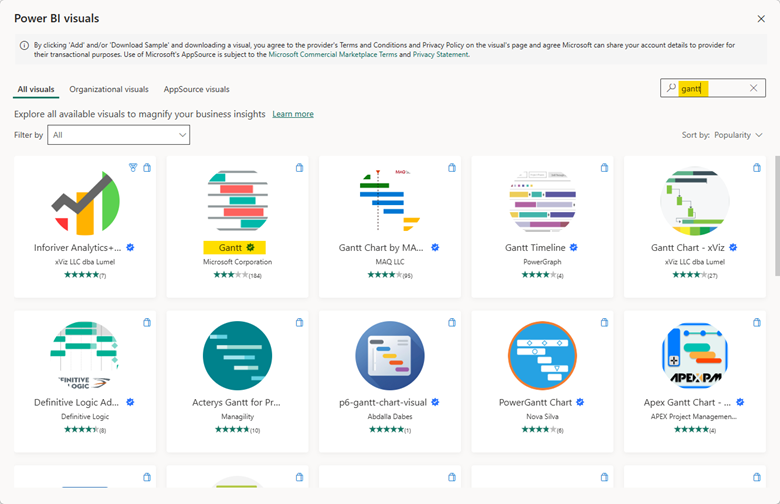Image resolution: width=780 pixels, height=504 pixels.
Task: Click the certified badge beside Inforiver Analytics
Action: tap(130, 247)
